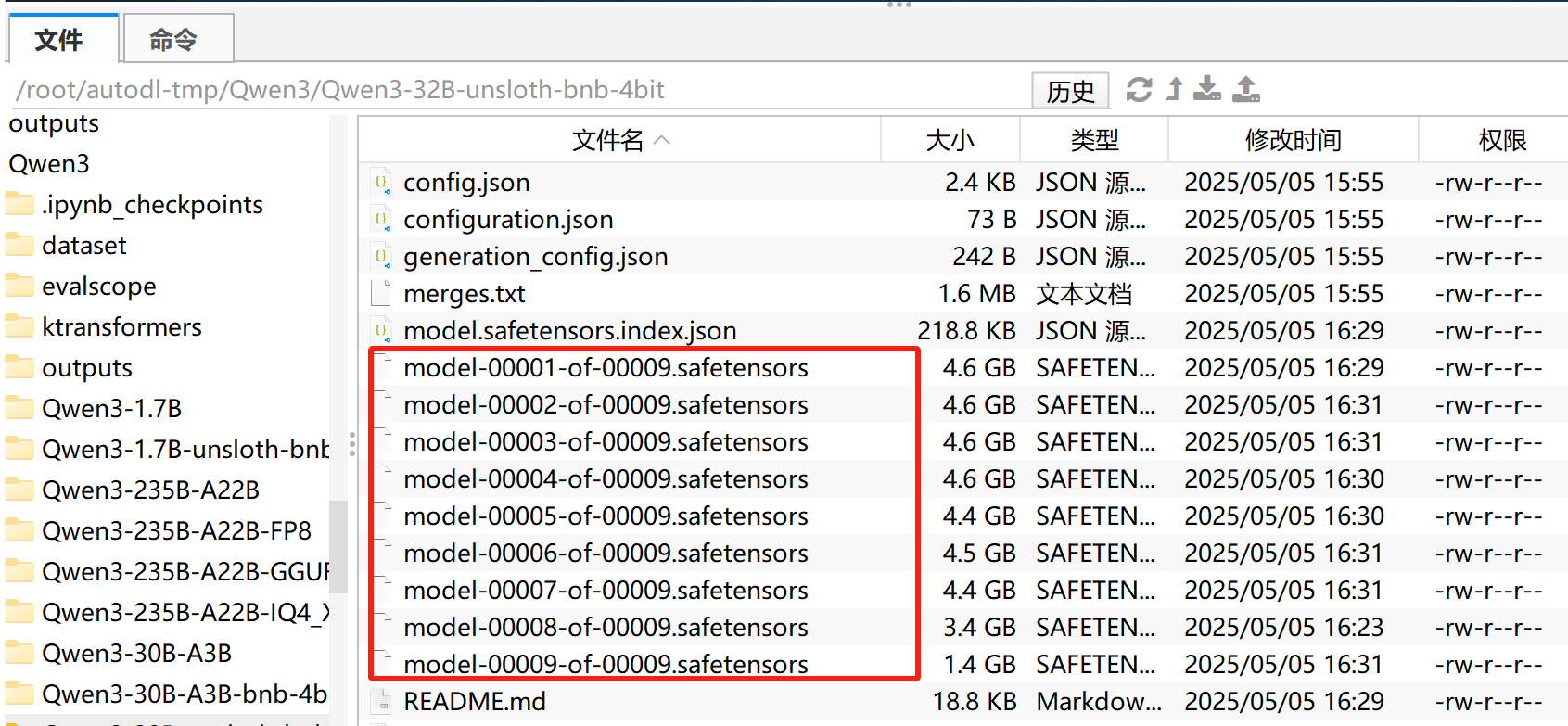Image resolution: width=1568 pixels, height=726 pixels.
Task: Click the splitter handle between panes
Action: tap(352, 444)
